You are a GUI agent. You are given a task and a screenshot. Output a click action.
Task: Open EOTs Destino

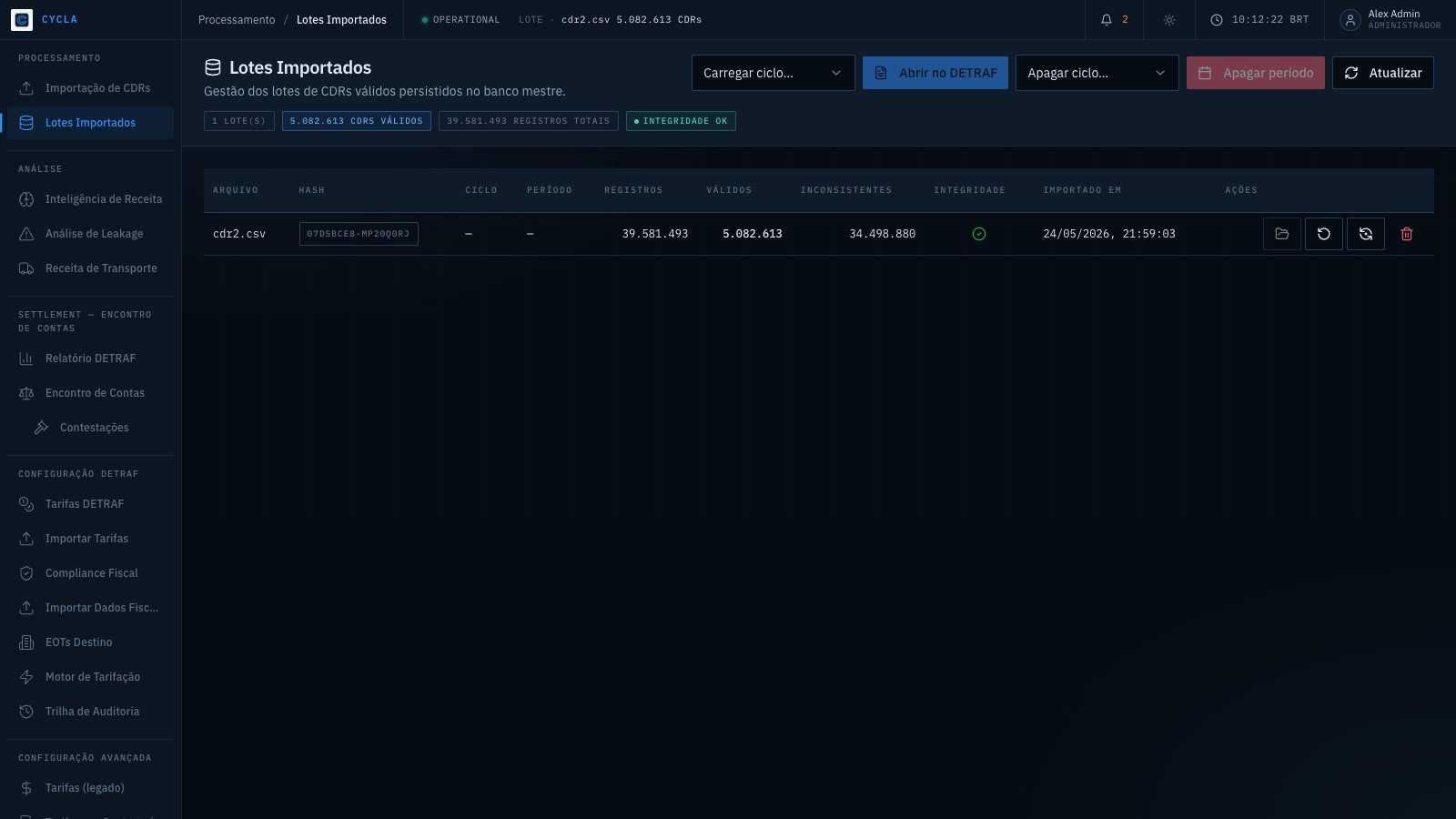pyautogui.click(x=90, y=642)
